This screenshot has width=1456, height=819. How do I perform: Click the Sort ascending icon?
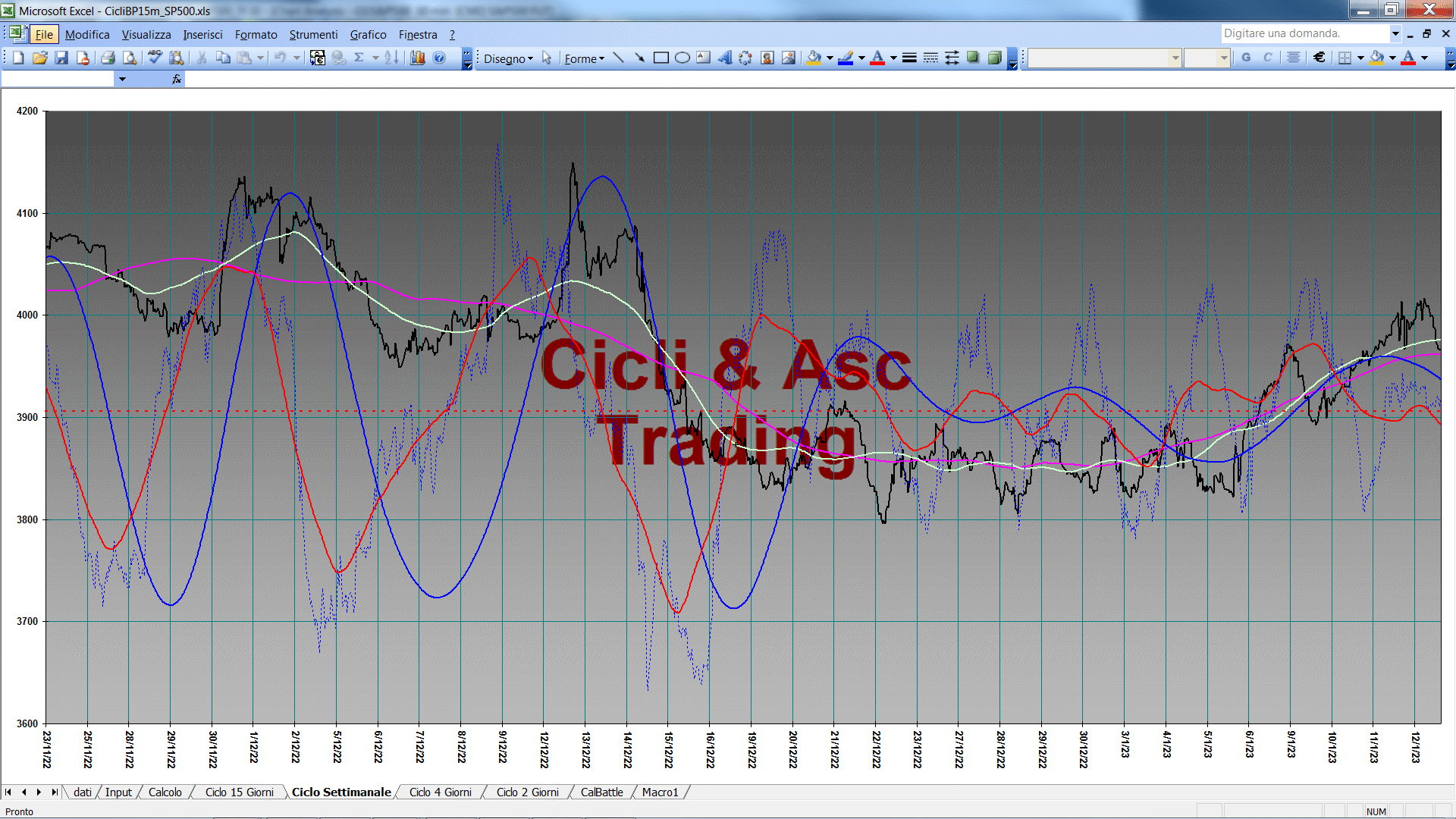click(x=391, y=58)
